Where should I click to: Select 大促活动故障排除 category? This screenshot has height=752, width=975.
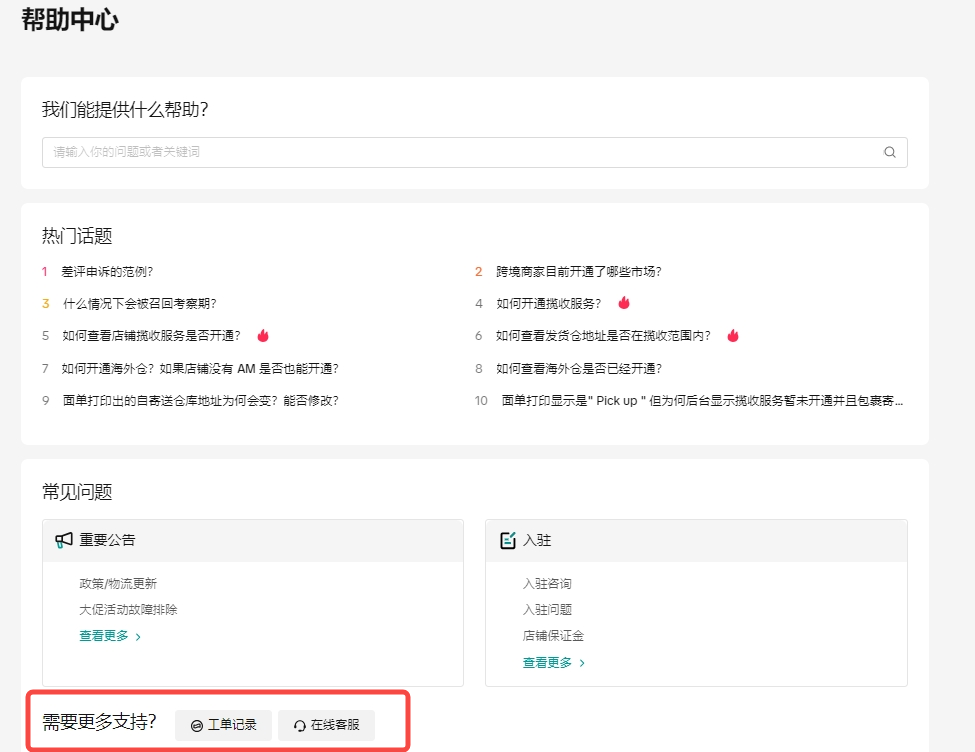tap(128, 609)
